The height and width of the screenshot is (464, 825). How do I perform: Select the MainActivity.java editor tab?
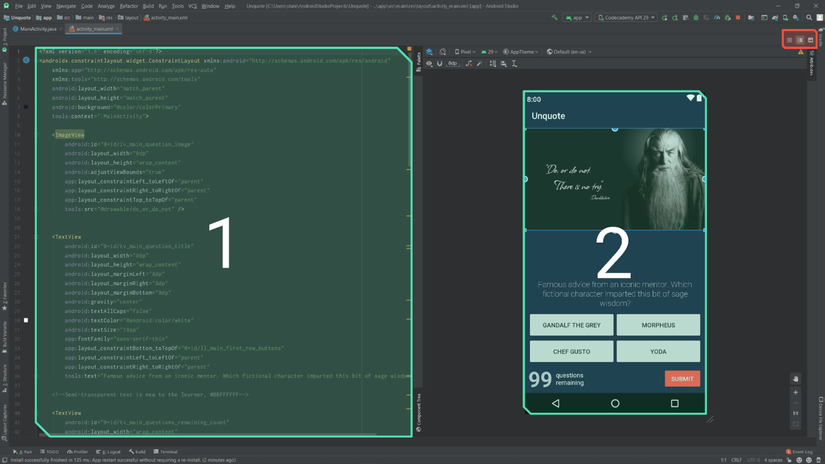35,29
